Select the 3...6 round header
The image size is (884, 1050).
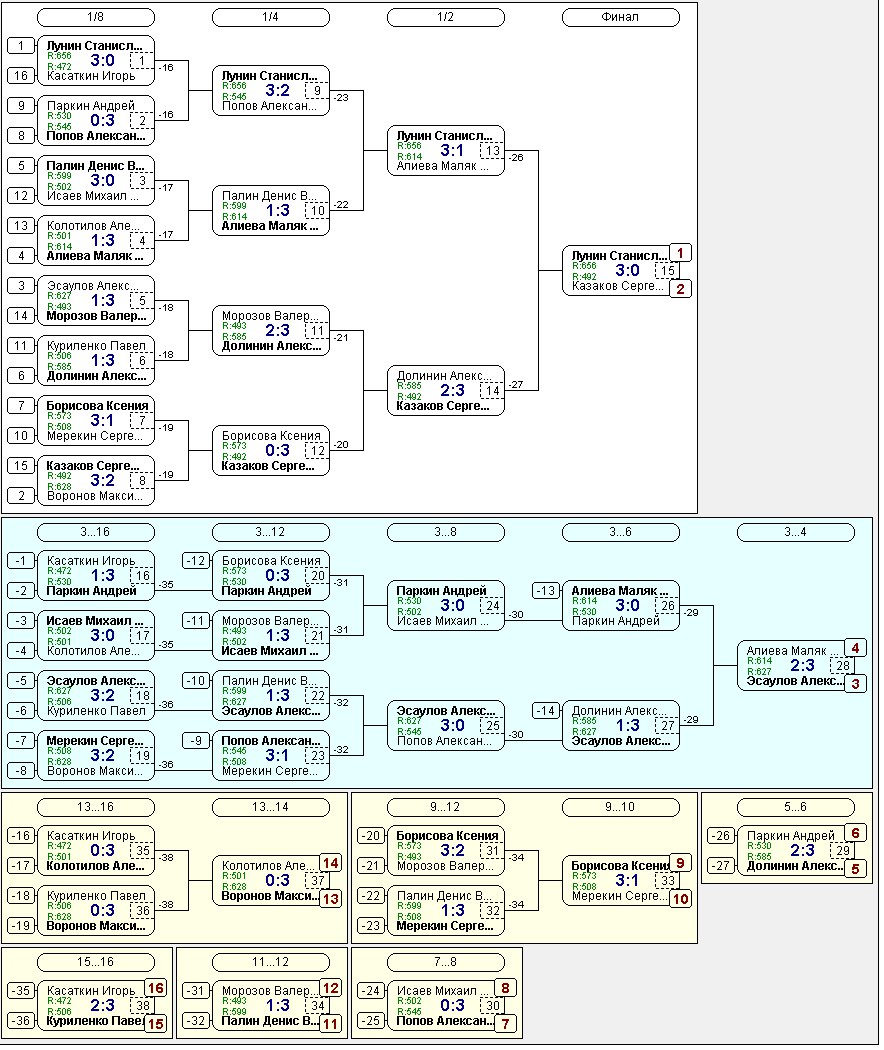[621, 532]
